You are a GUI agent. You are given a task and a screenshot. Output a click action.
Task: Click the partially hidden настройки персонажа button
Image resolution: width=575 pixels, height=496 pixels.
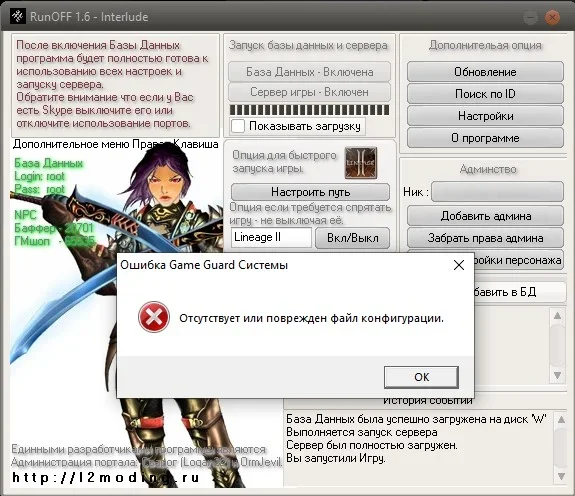click(519, 260)
